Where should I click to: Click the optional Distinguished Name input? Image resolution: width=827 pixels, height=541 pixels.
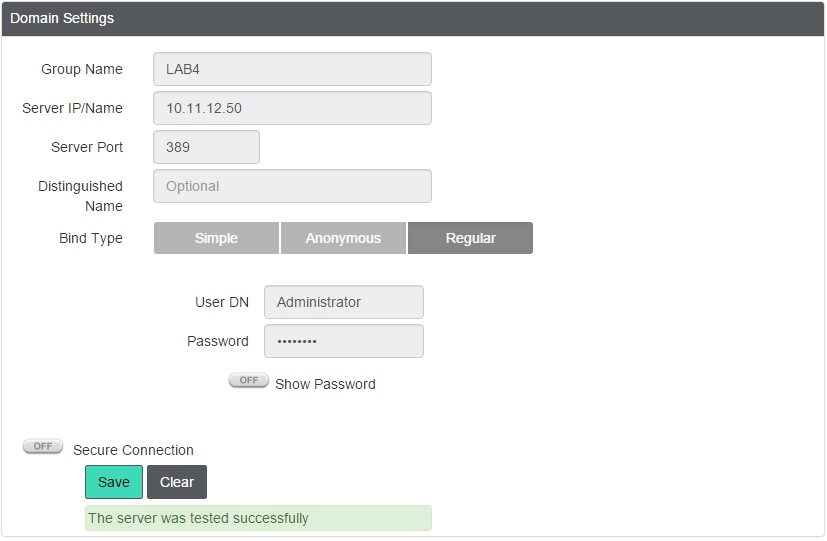292,186
